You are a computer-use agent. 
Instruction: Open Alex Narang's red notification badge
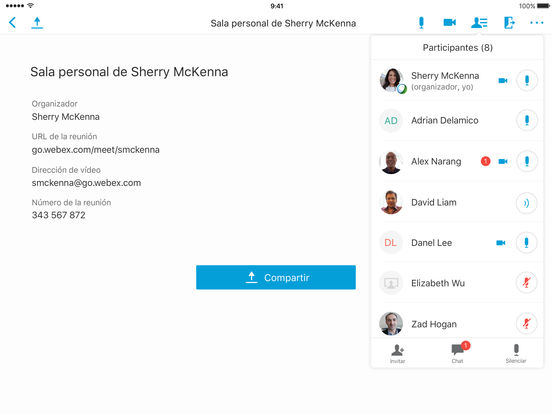coord(485,161)
